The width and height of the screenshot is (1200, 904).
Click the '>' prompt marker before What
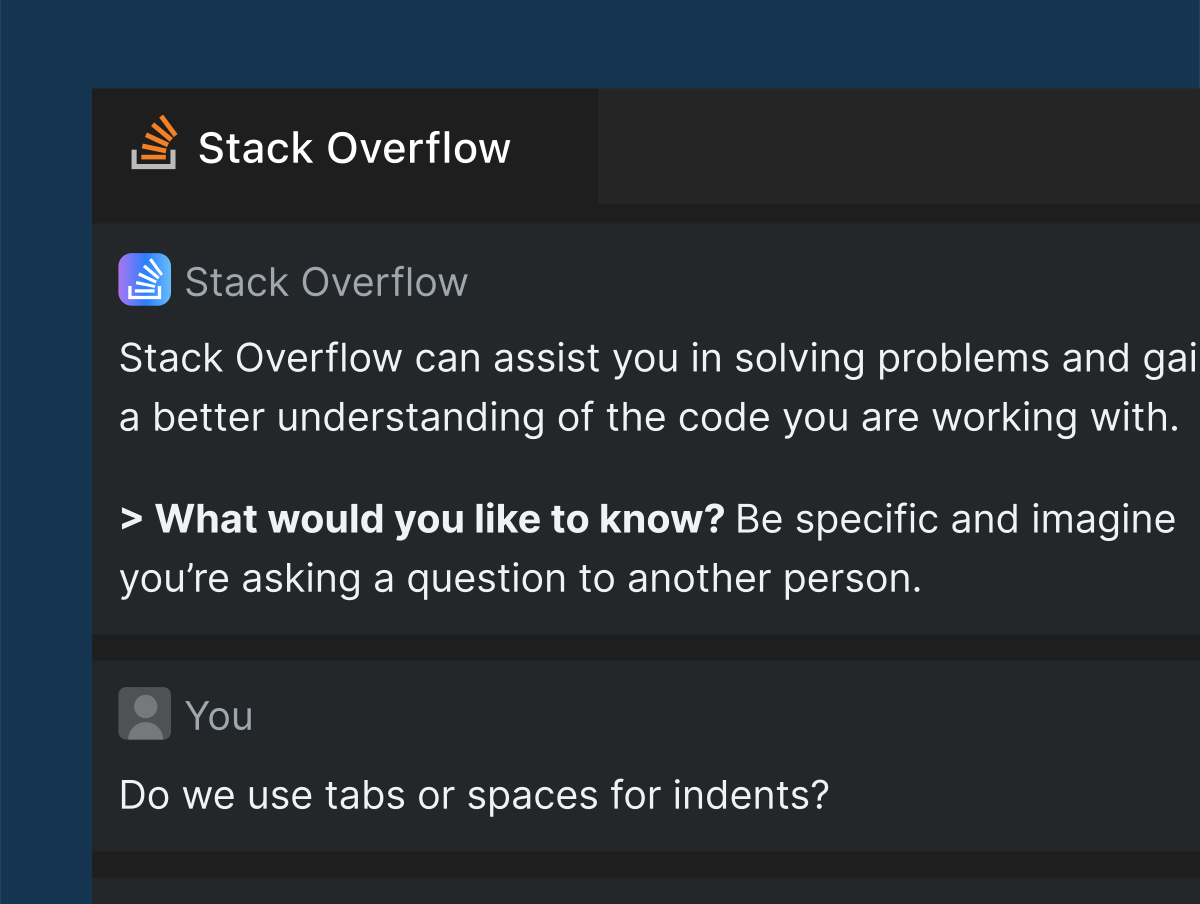130,520
